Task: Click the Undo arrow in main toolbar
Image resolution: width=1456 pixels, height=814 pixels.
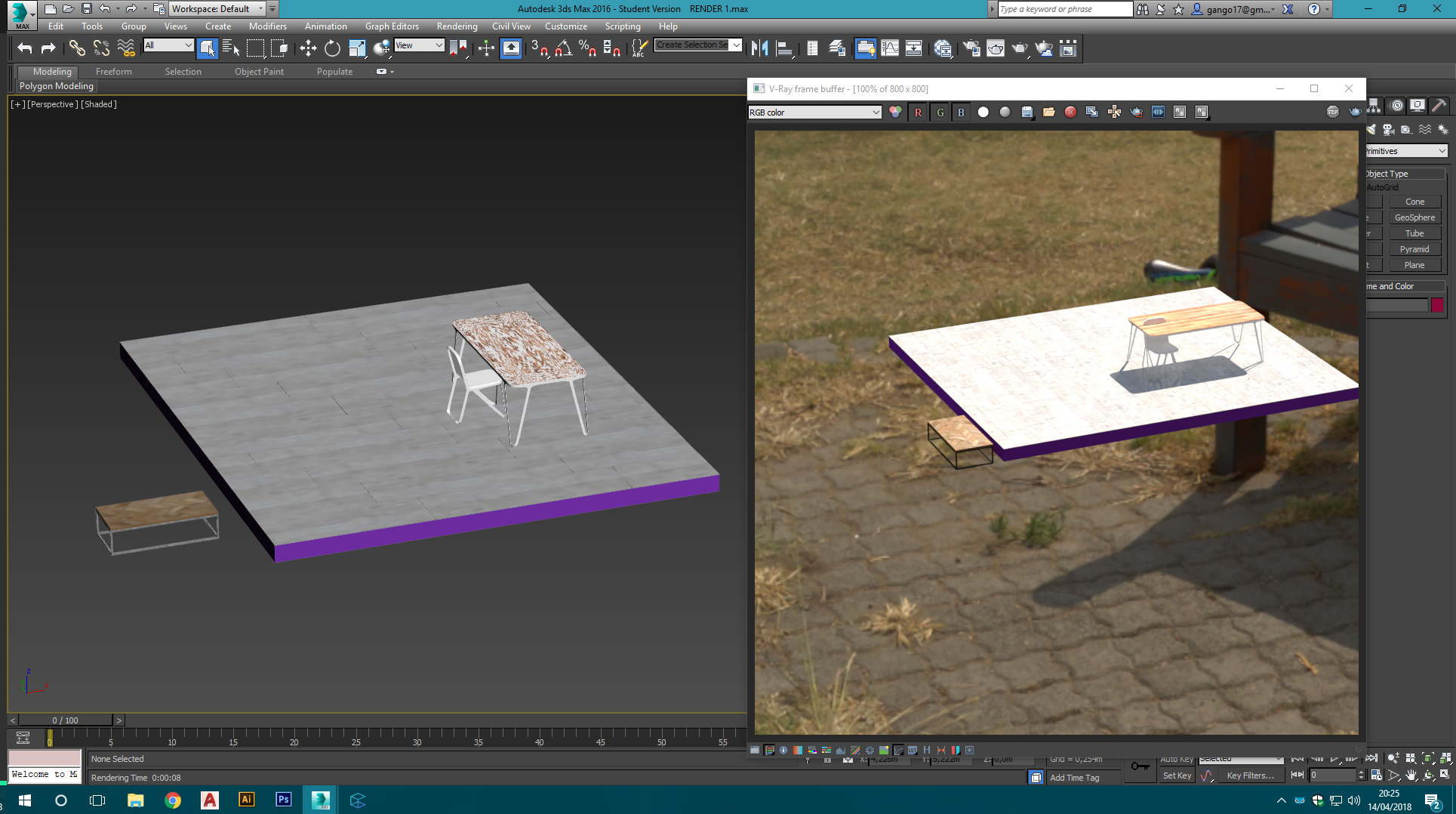Action: pos(25,48)
